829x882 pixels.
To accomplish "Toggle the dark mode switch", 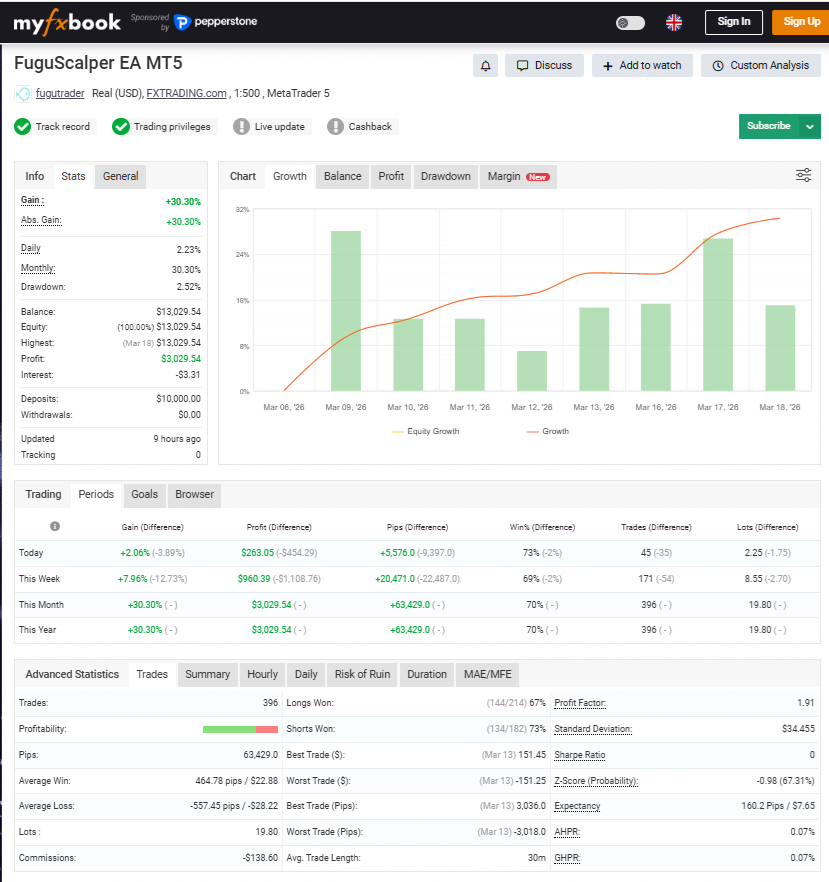I will pyautogui.click(x=630, y=23).
